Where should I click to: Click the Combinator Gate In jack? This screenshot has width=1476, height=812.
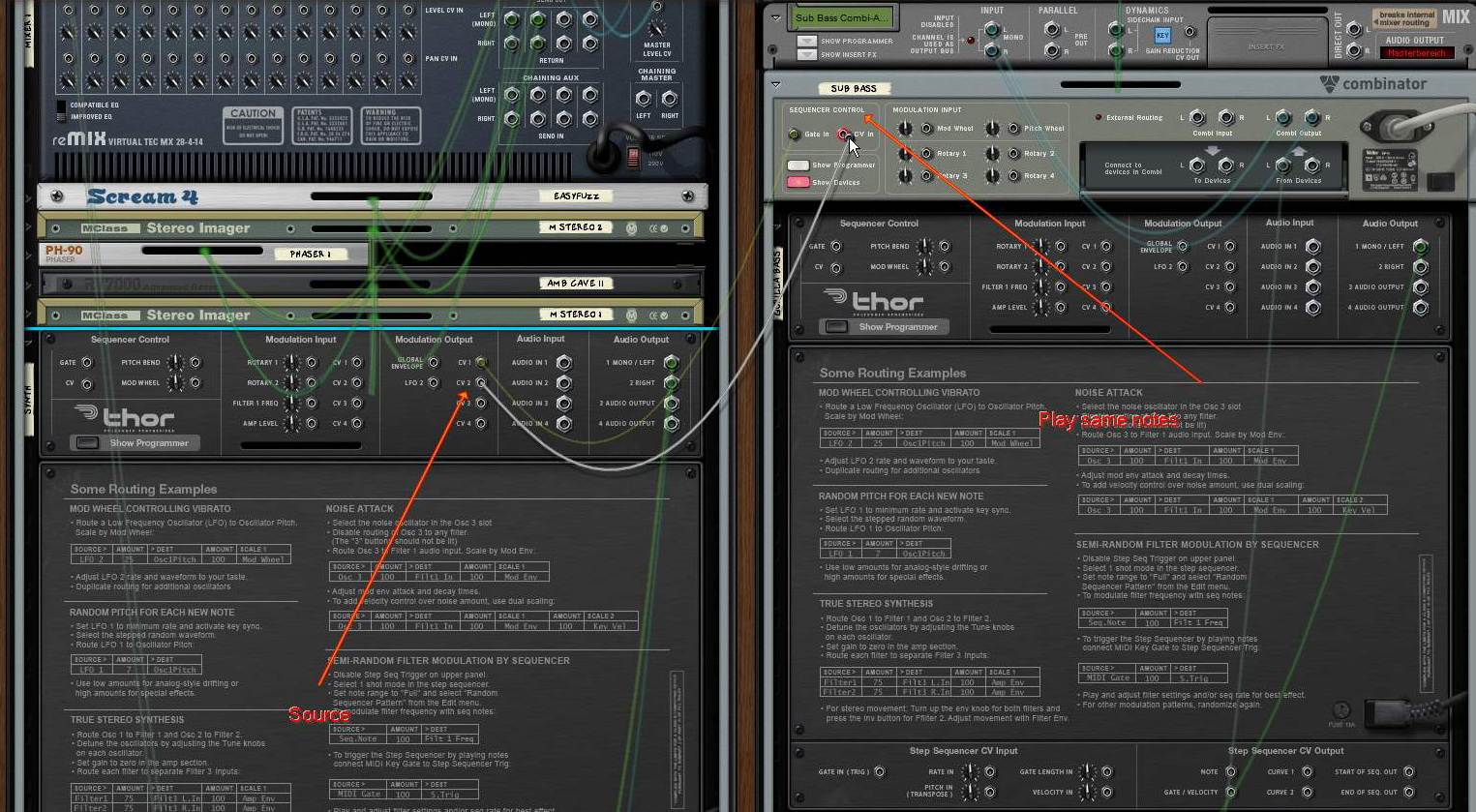(795, 135)
